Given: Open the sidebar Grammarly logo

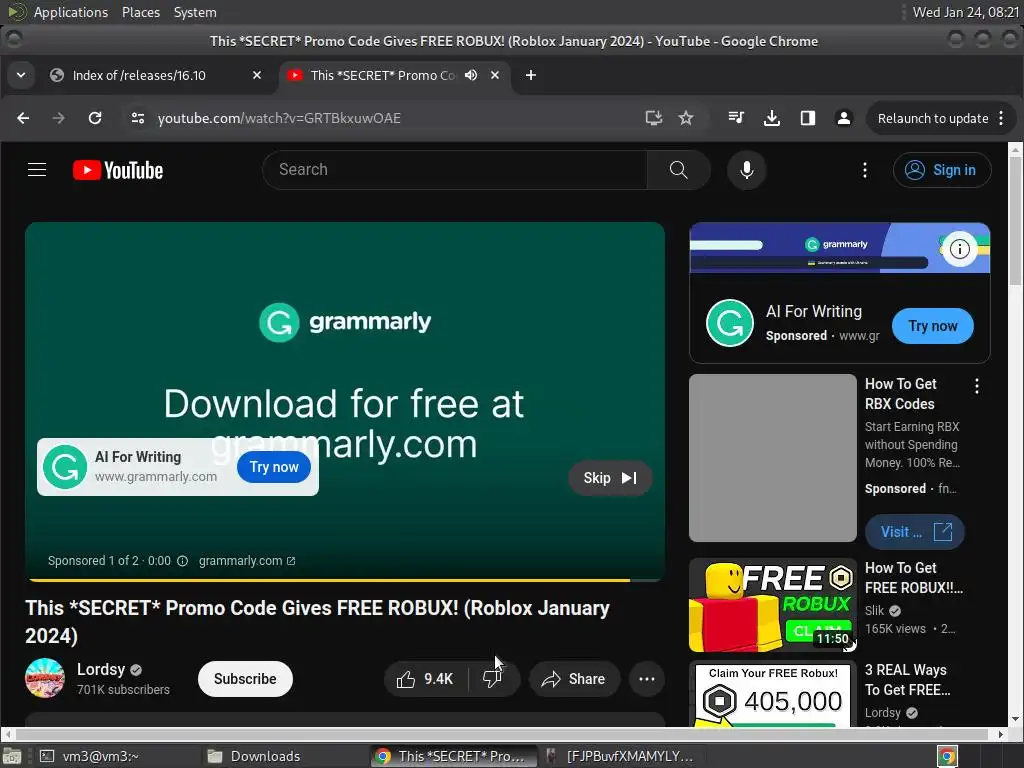Looking at the screenshot, I should [x=729, y=323].
